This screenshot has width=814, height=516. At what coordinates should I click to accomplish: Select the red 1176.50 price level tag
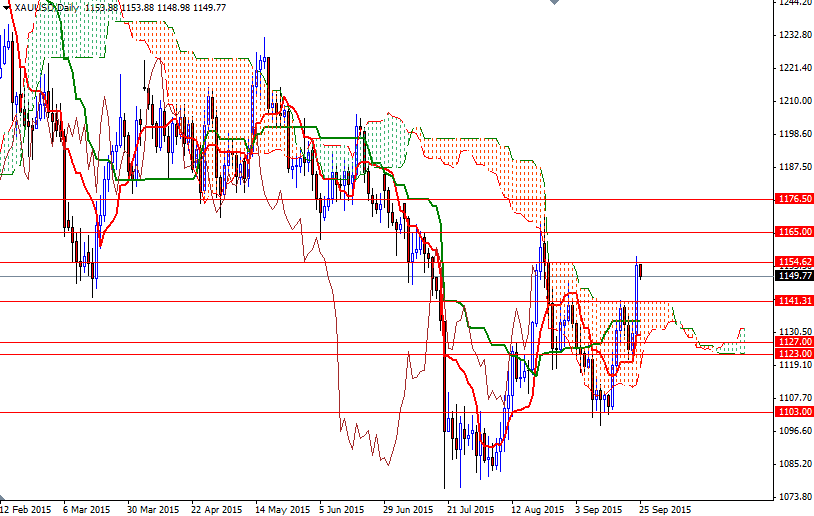(x=793, y=199)
